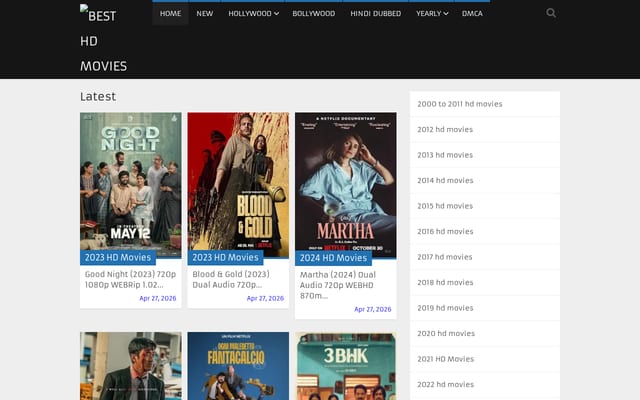This screenshot has width=640, height=400.
Task: Open the Good Night movie poster
Action: click(x=131, y=185)
